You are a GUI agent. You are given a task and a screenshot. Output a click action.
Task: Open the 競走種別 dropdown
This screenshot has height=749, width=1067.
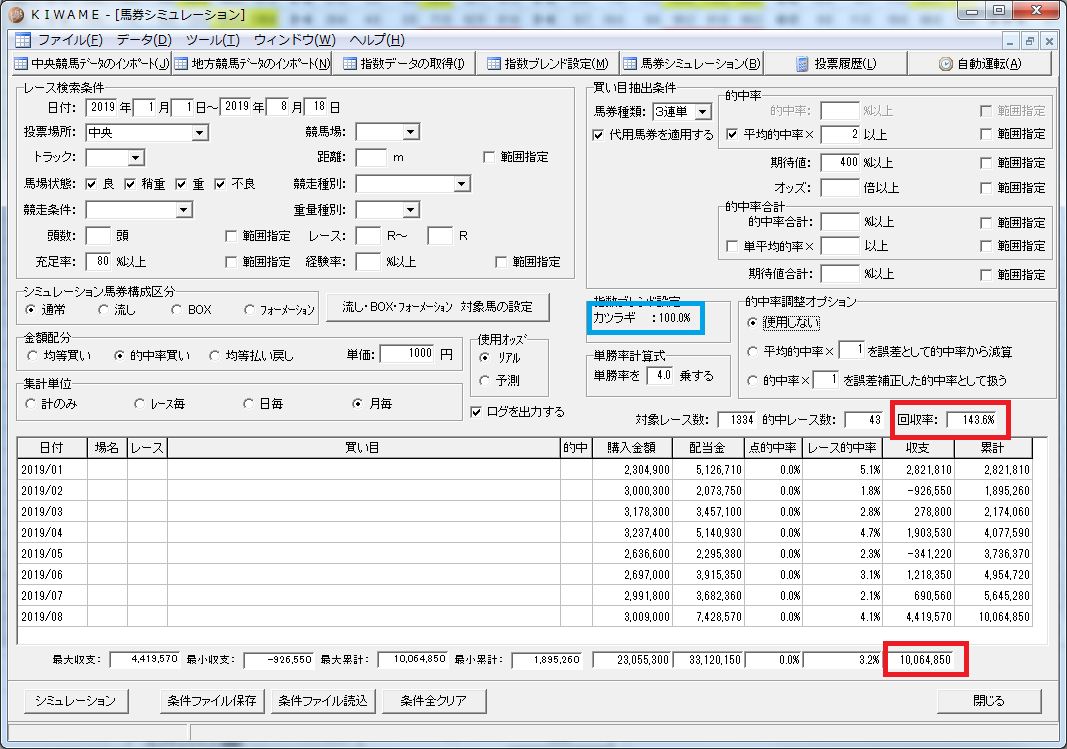461,184
